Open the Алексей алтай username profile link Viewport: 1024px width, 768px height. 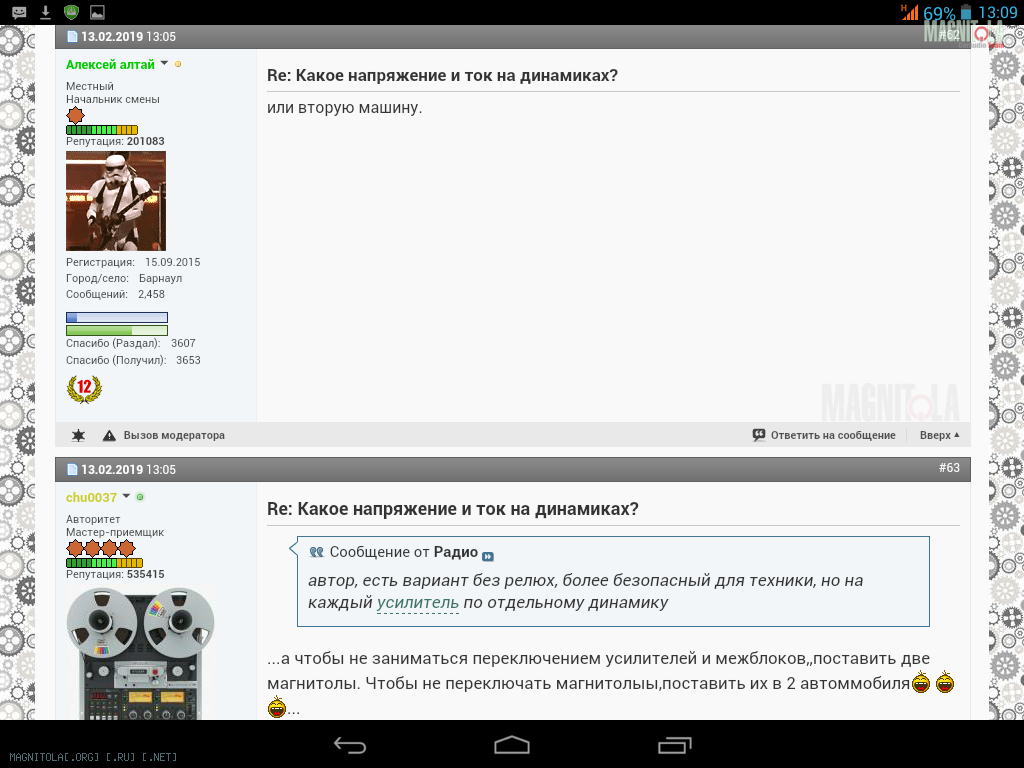tap(110, 64)
